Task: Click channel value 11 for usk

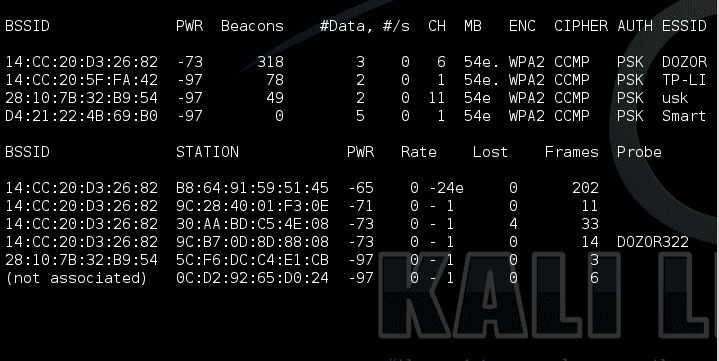Action: pos(437,98)
